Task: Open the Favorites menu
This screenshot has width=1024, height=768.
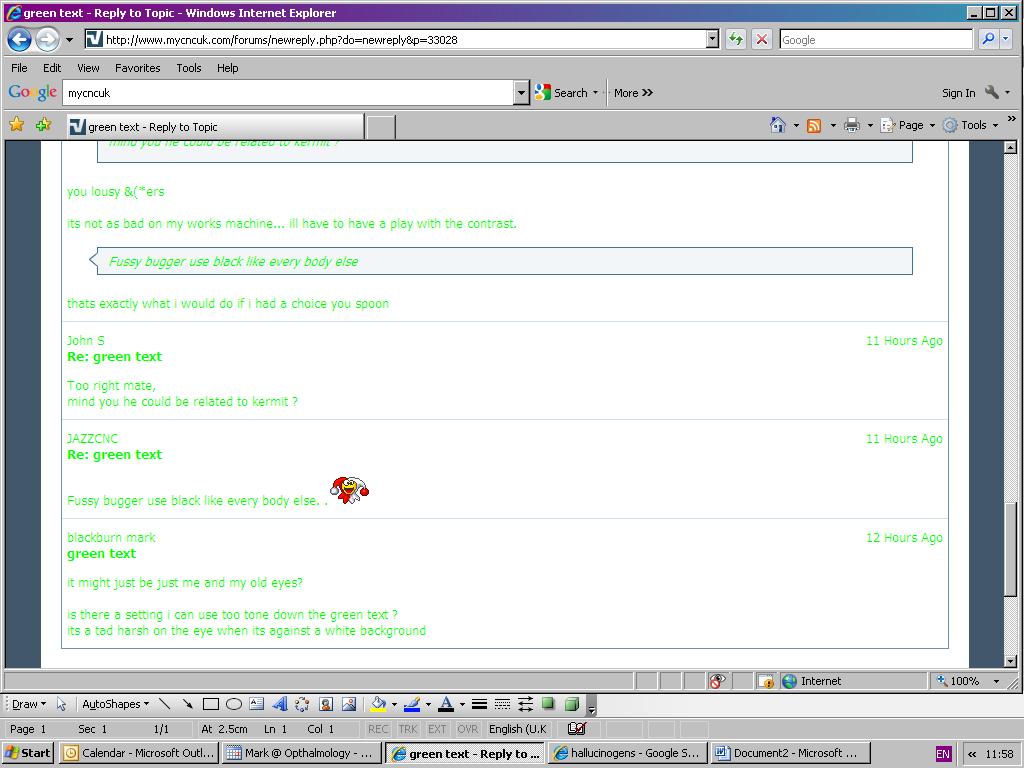Action: (x=137, y=68)
